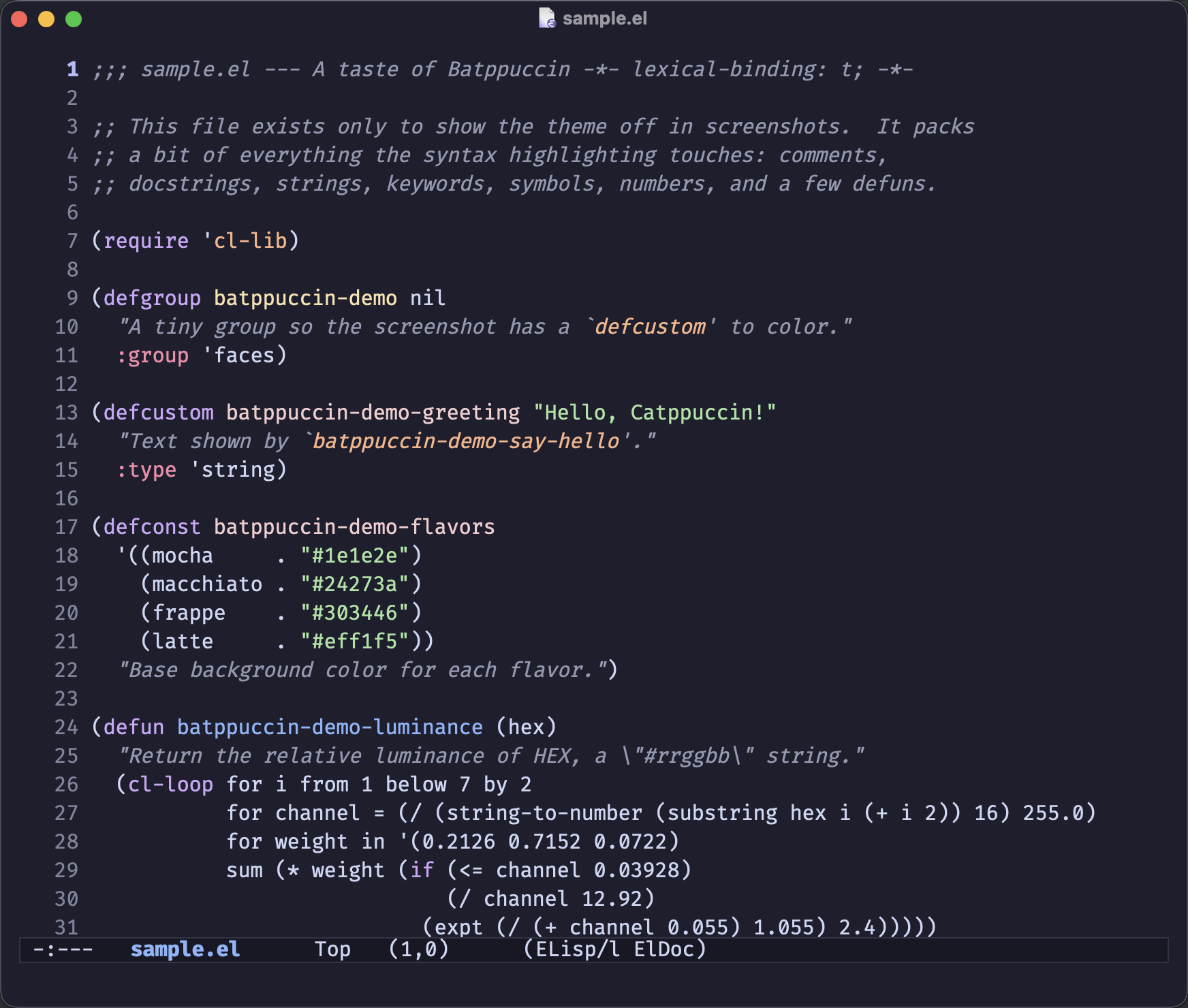Click line number 1 in the gutter
Screen dimensions: 1188x1008
point(73,69)
